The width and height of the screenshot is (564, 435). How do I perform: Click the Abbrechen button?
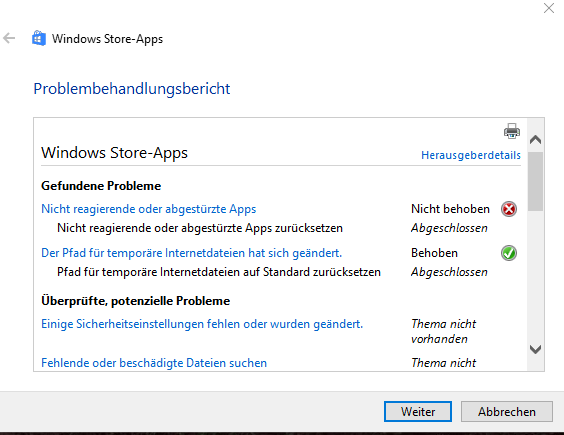tap(507, 412)
